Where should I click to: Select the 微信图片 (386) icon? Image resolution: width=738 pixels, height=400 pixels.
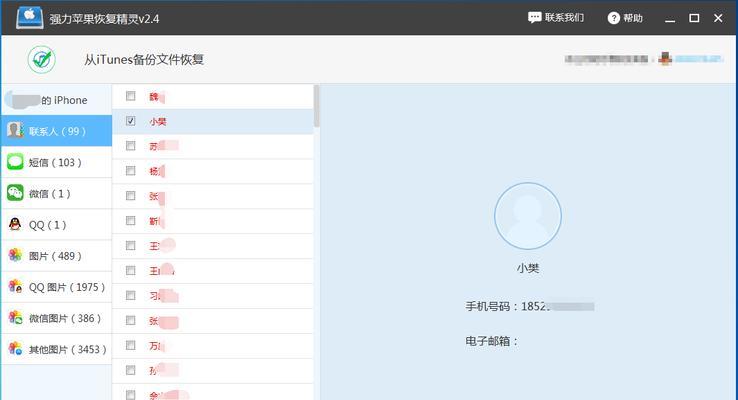(15, 318)
